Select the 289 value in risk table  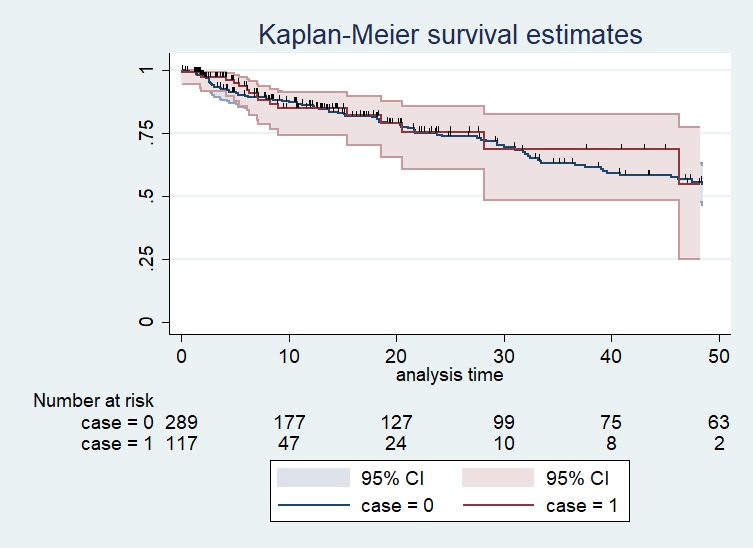[182, 421]
